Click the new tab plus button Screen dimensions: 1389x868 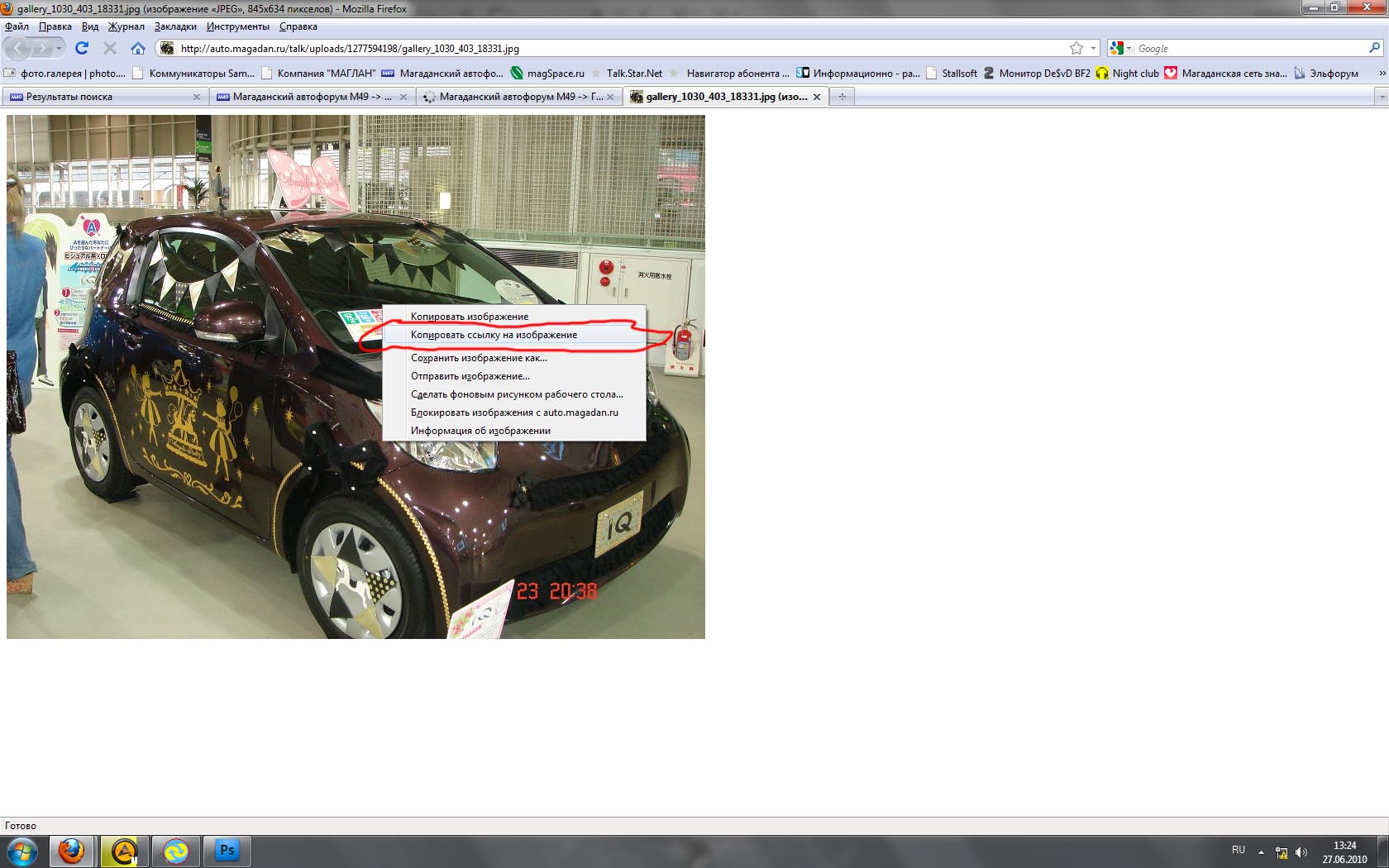pos(842,97)
